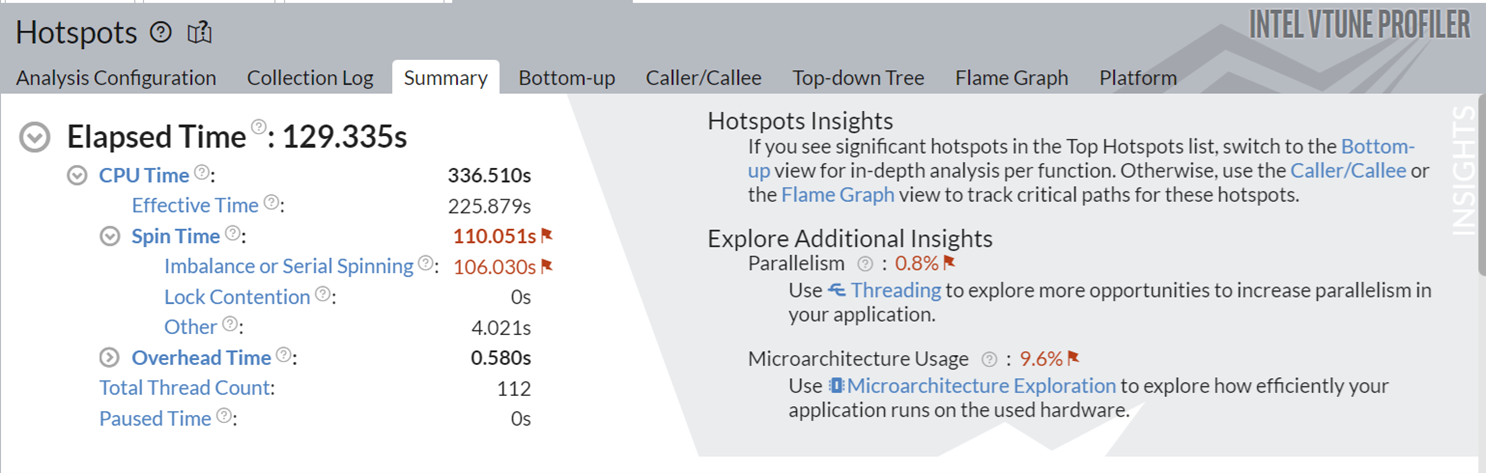Click help icon next to Elapsed Time
Screen dimensions: 1486x473
(x=259, y=127)
